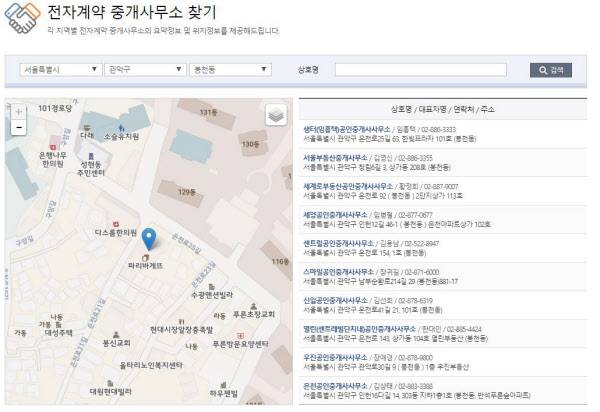Screen dimensions: 600x412
Task: Click the 101경로당 label on map
Action: (55, 108)
